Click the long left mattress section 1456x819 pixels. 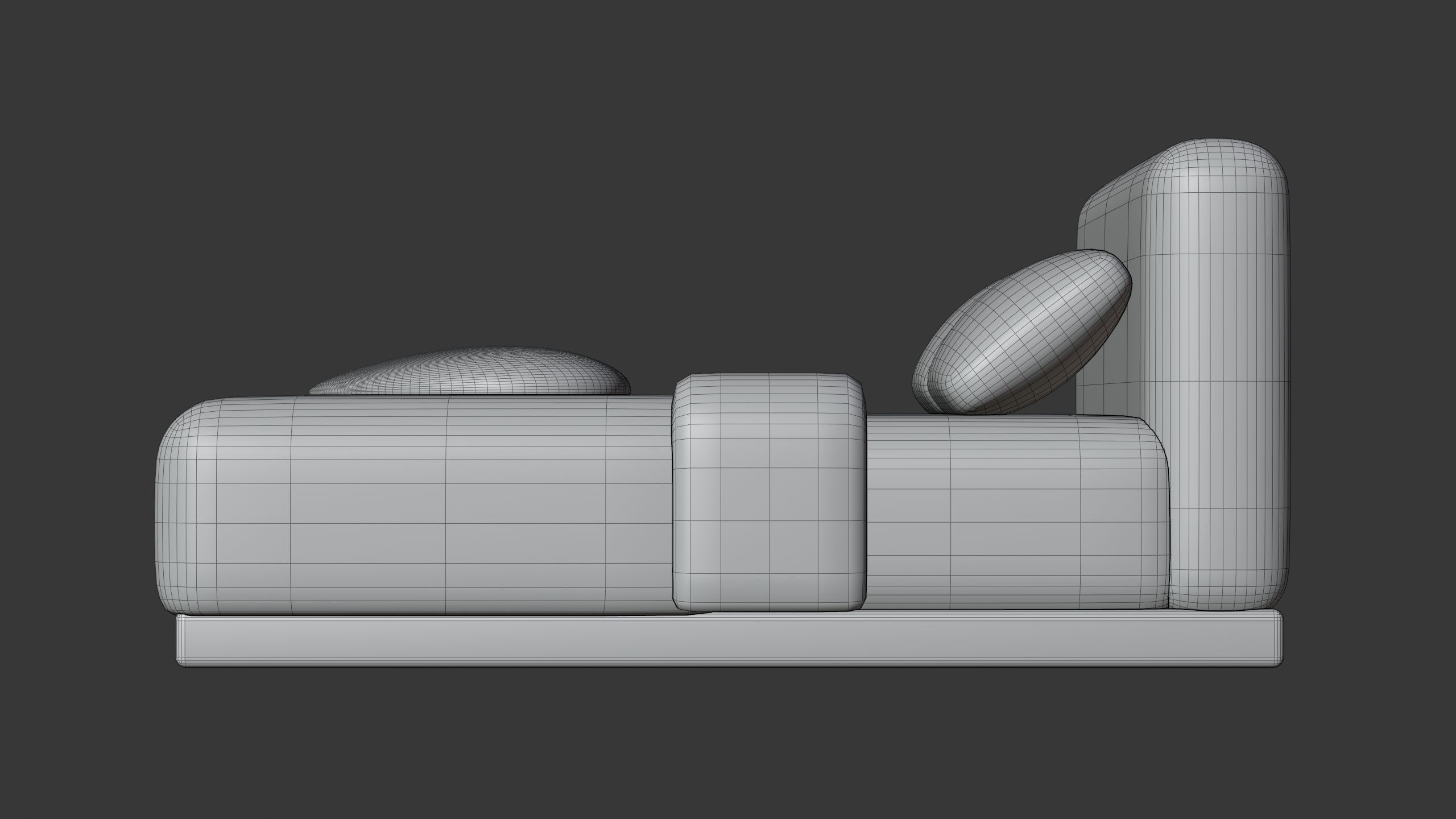[415, 506]
